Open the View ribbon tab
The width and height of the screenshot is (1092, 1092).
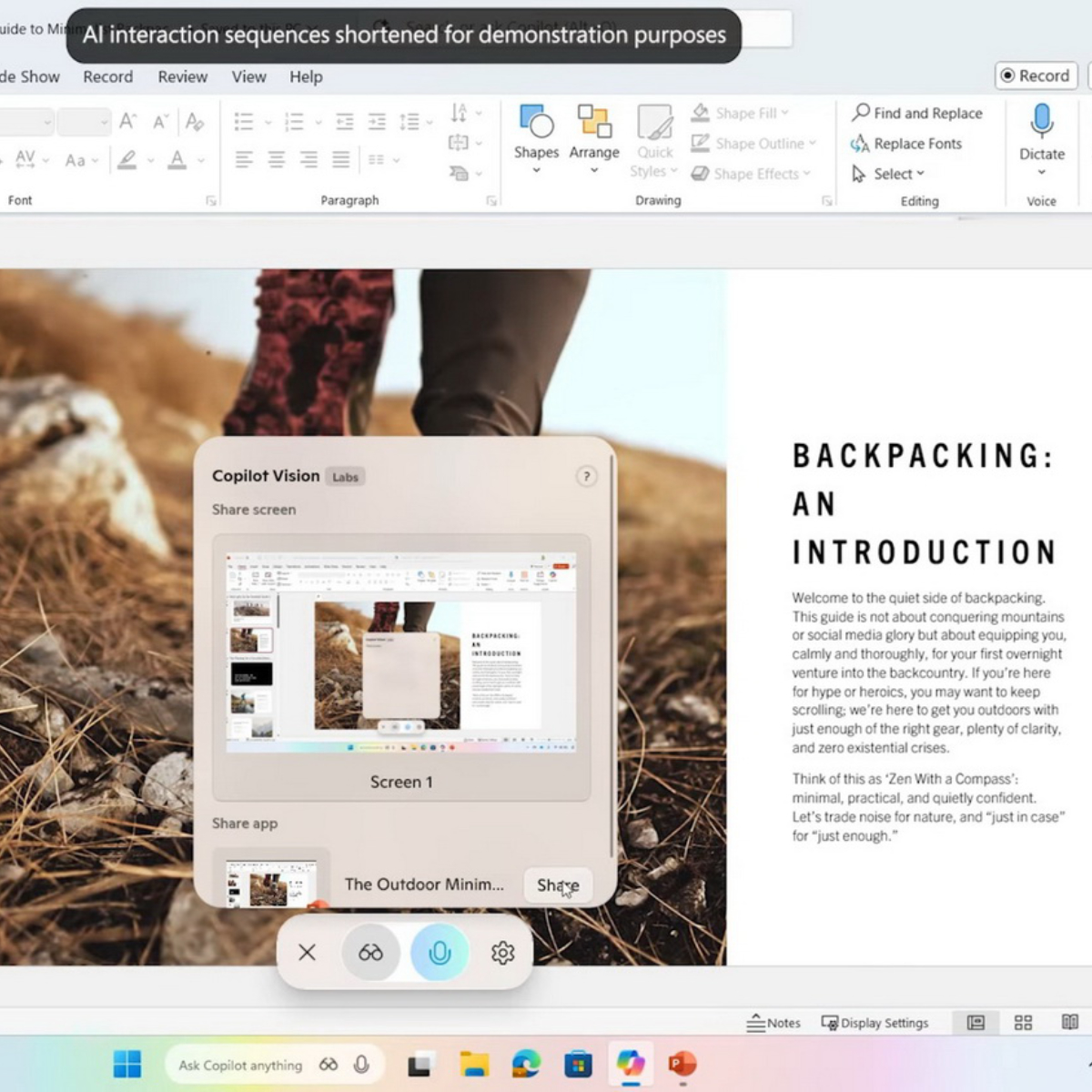(248, 77)
